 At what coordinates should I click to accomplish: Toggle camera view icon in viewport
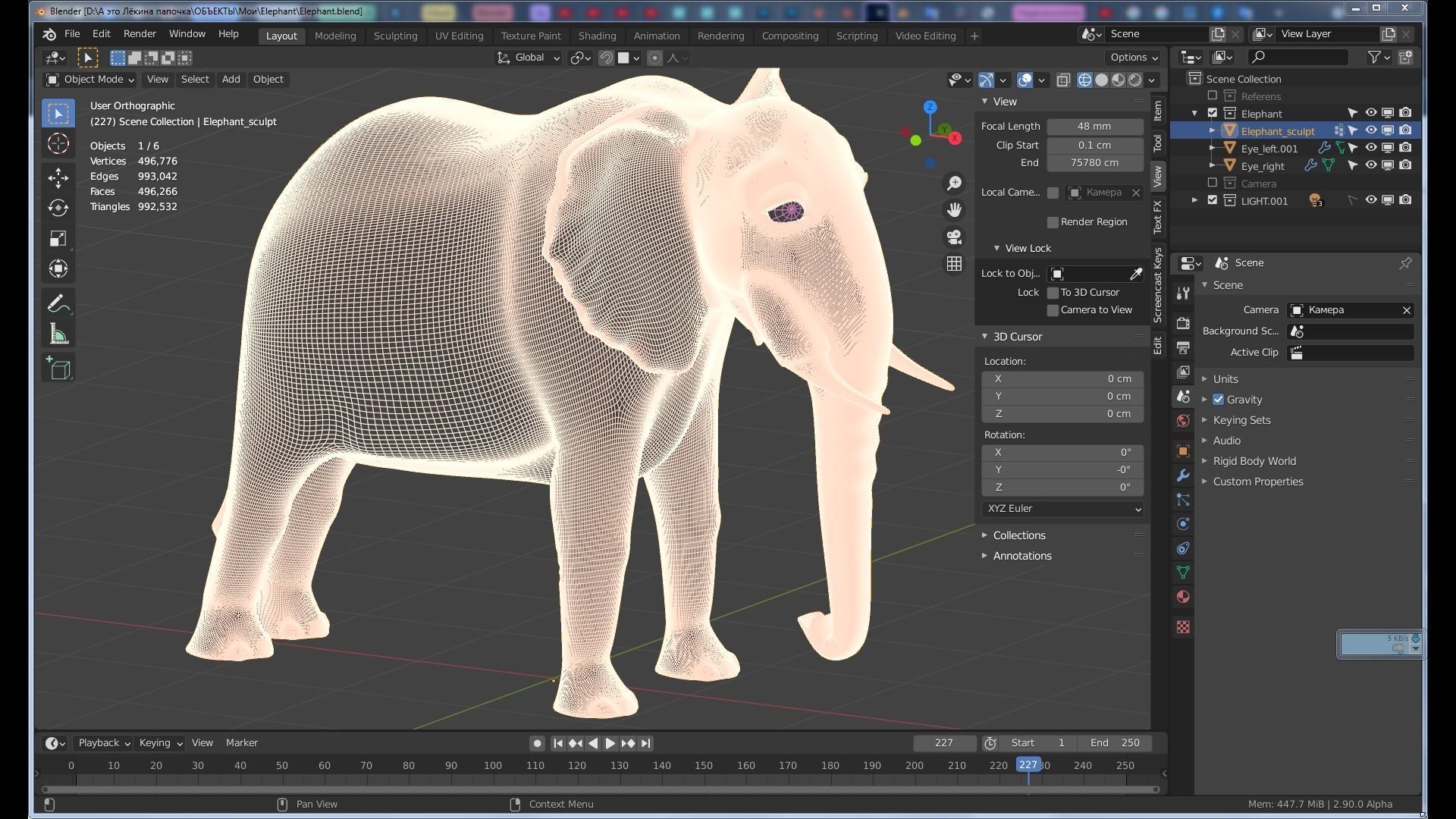954,237
